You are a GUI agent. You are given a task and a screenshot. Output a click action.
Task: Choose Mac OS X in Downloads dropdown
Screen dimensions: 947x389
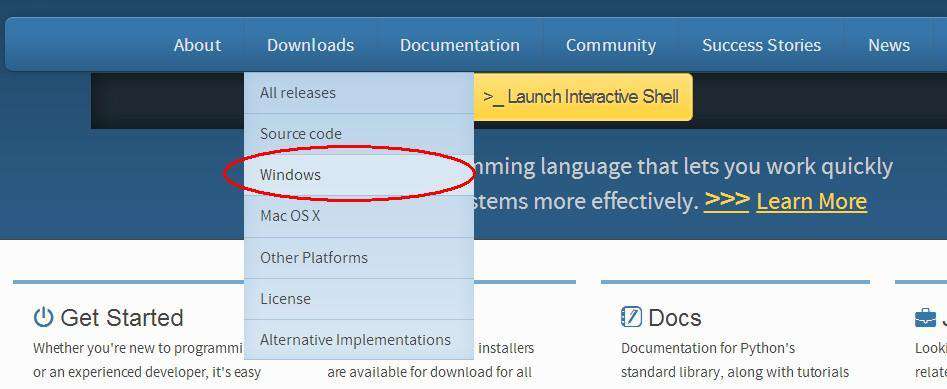tap(359, 216)
